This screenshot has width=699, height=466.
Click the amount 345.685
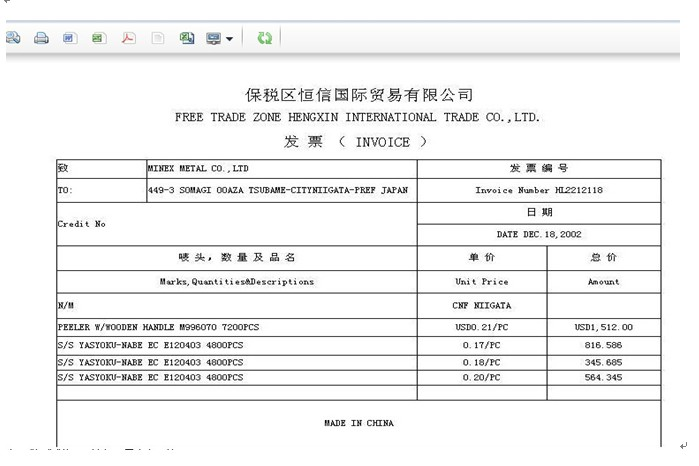604,363
